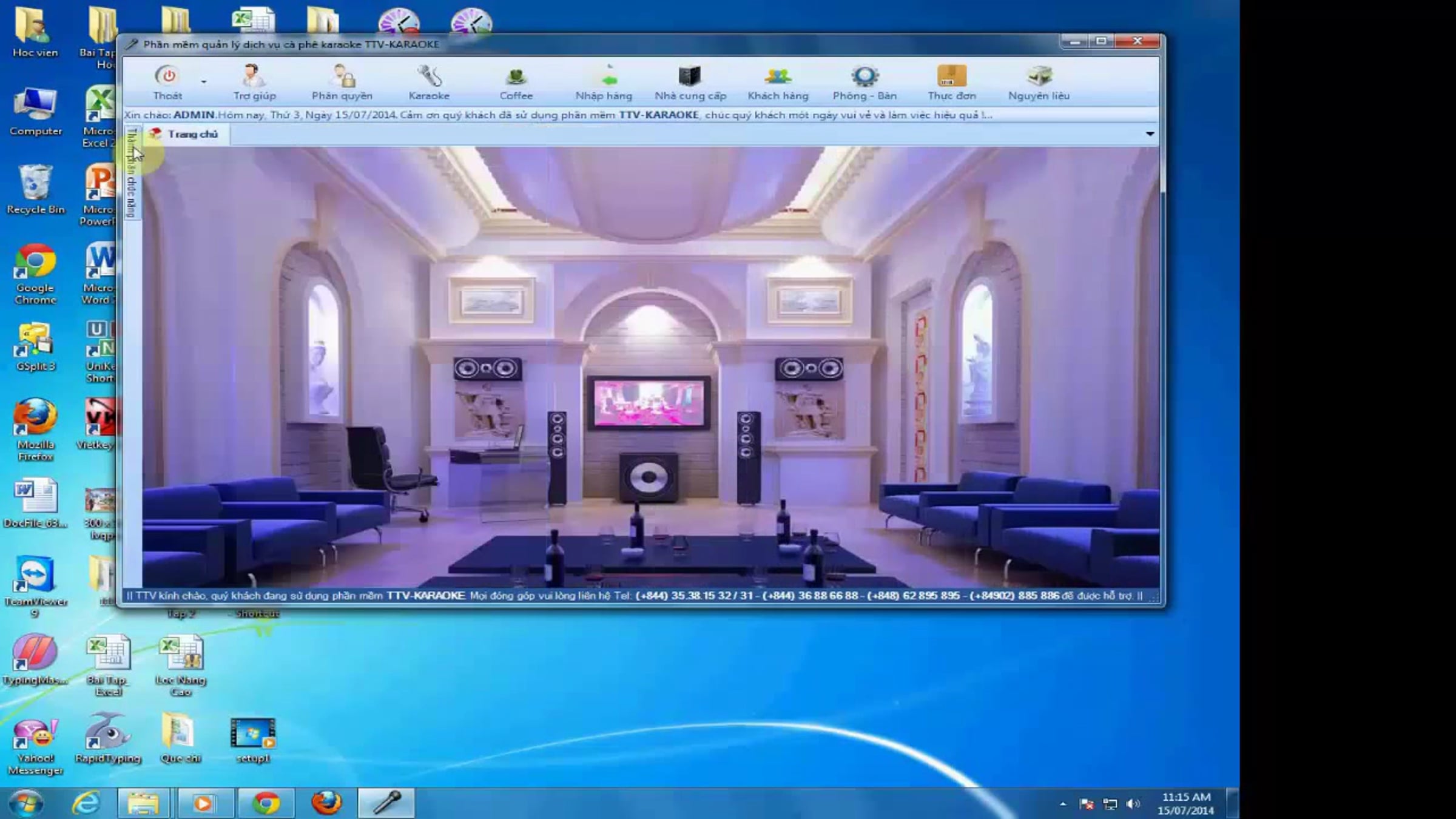Show hidden system tray icons

coord(1063,804)
